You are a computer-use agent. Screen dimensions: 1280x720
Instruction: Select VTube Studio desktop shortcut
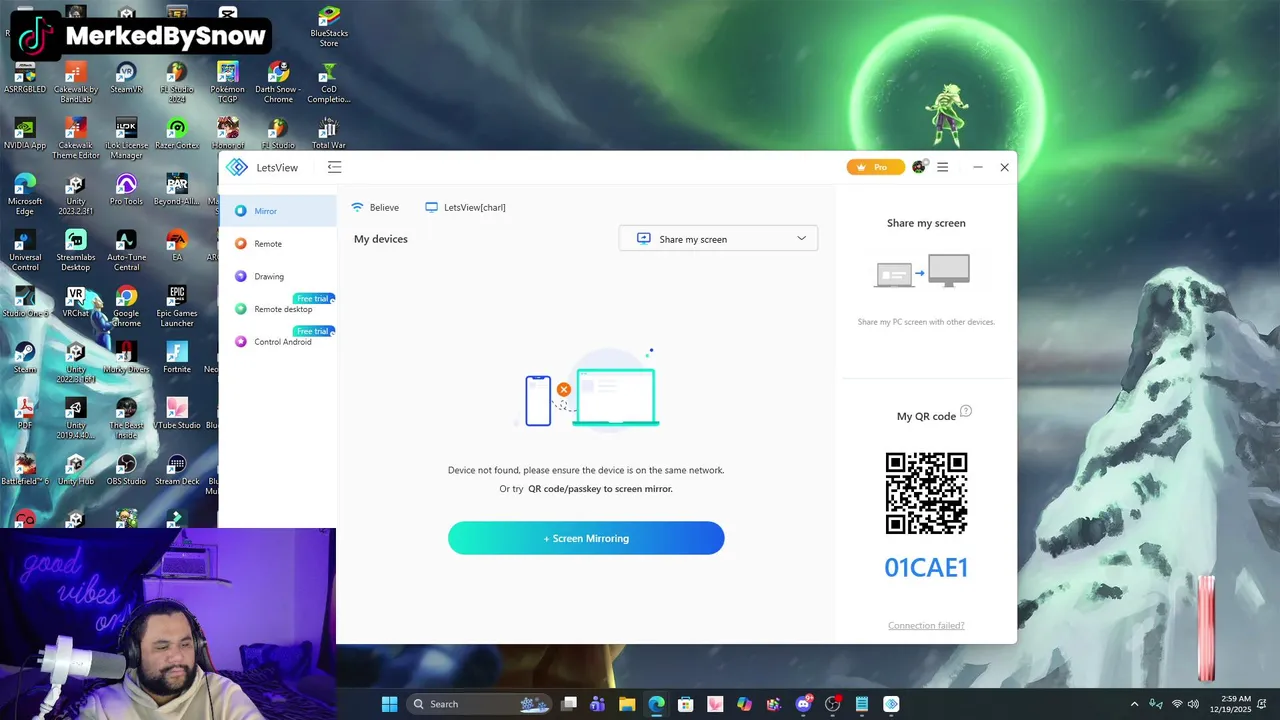click(177, 414)
